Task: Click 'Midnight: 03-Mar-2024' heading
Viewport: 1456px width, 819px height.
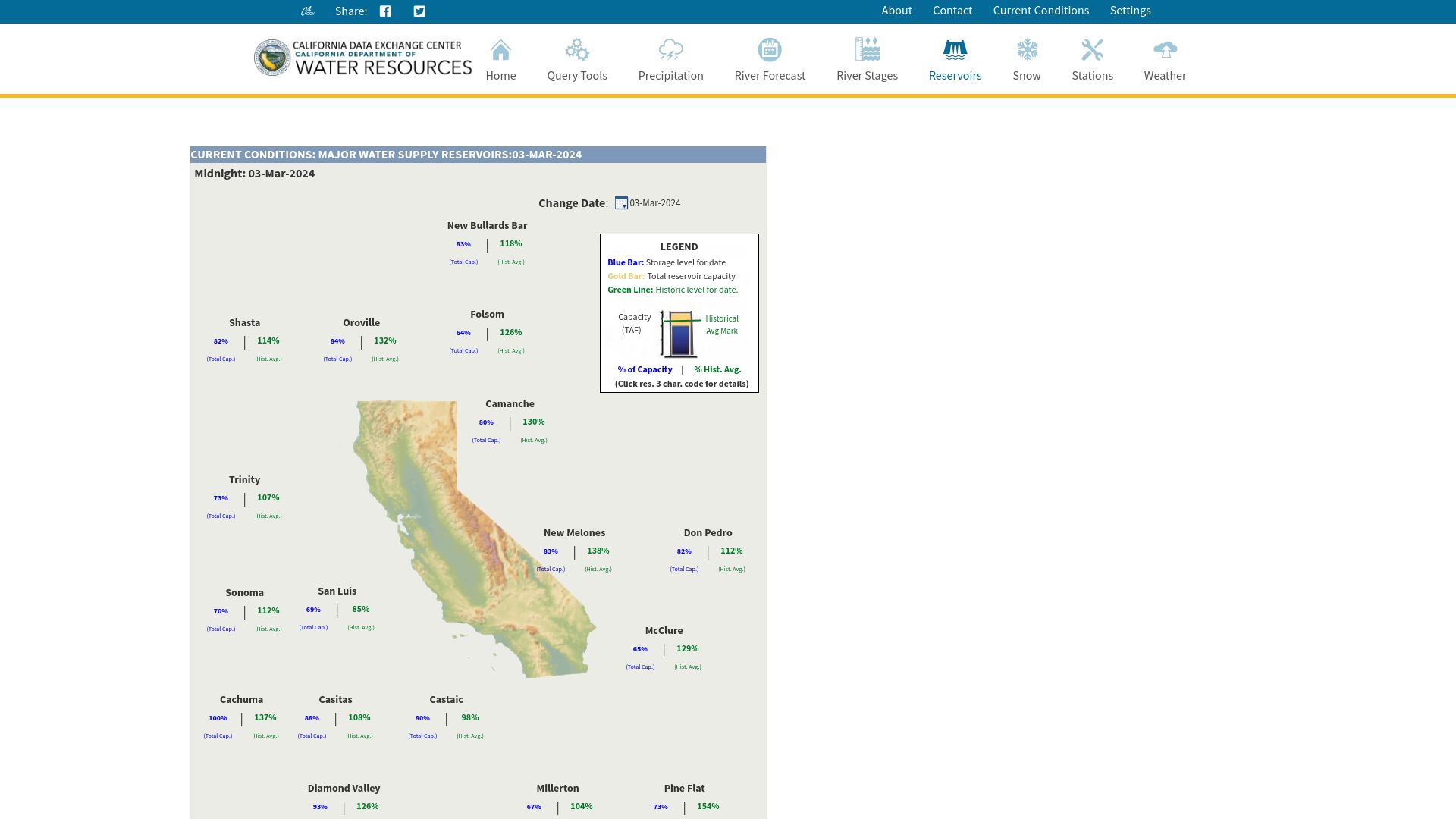Action: (254, 174)
